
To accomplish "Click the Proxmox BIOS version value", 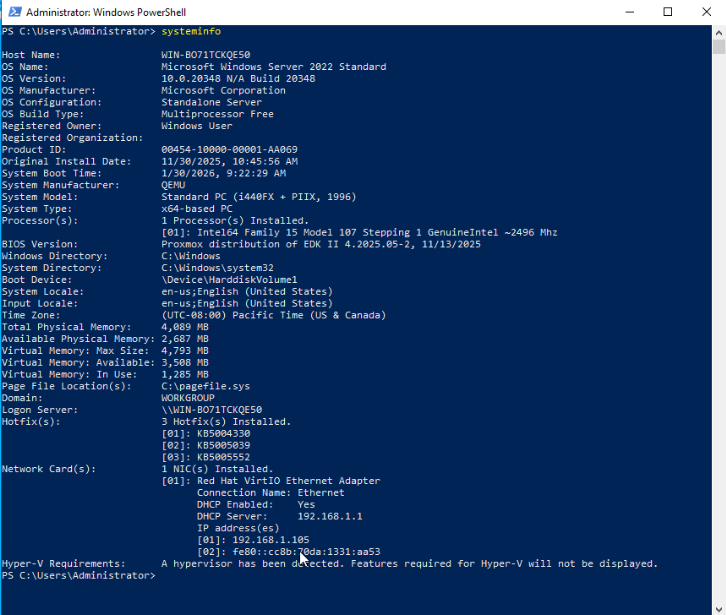I will pyautogui.click(x=321, y=245).
